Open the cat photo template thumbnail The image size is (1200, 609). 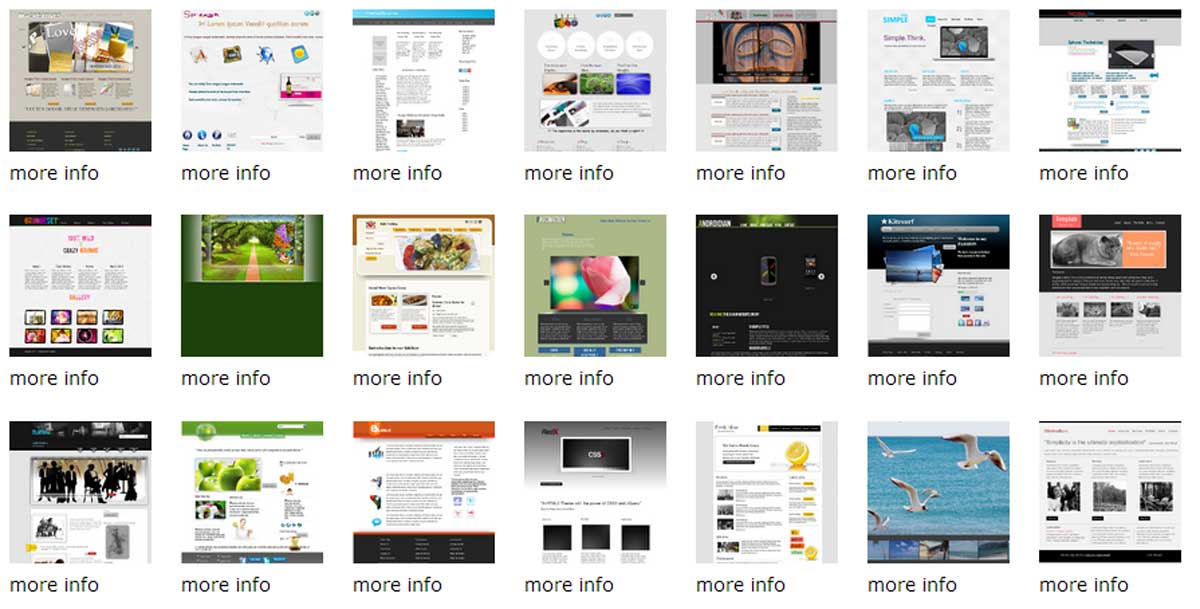(1110, 286)
